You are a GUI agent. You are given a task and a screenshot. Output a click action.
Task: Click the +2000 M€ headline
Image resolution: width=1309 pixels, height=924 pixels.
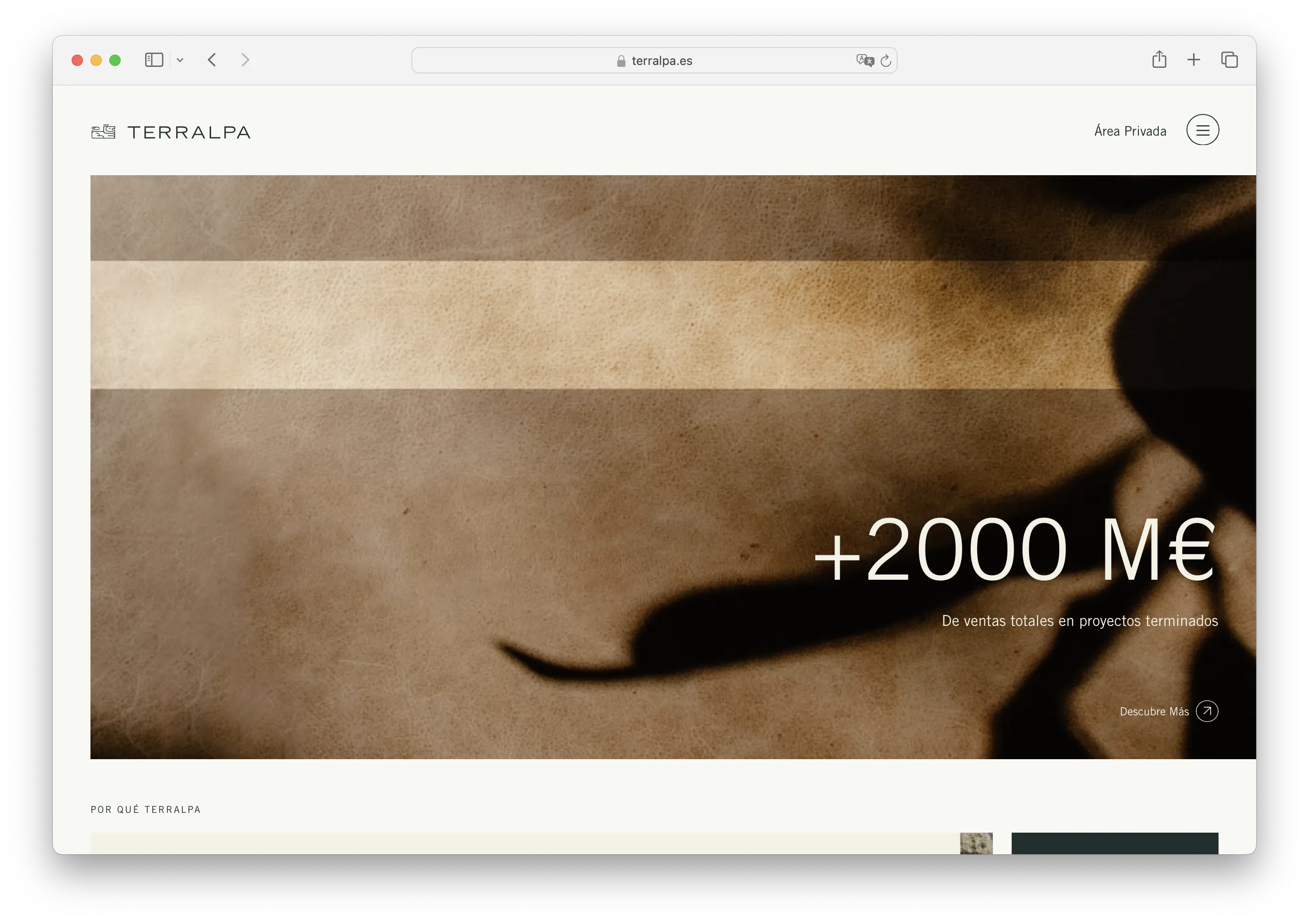[x=1015, y=549]
